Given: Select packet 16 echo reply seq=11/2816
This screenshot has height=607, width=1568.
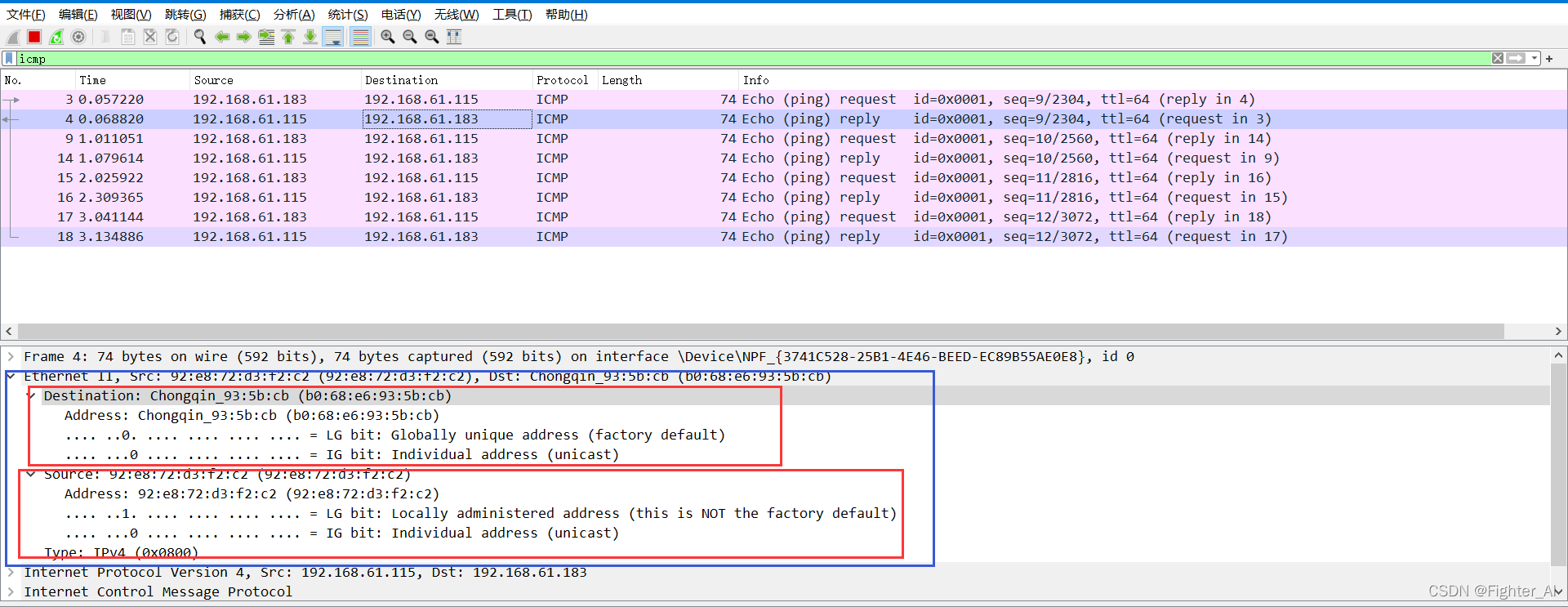Looking at the screenshot, I should pyautogui.click(x=783, y=198).
